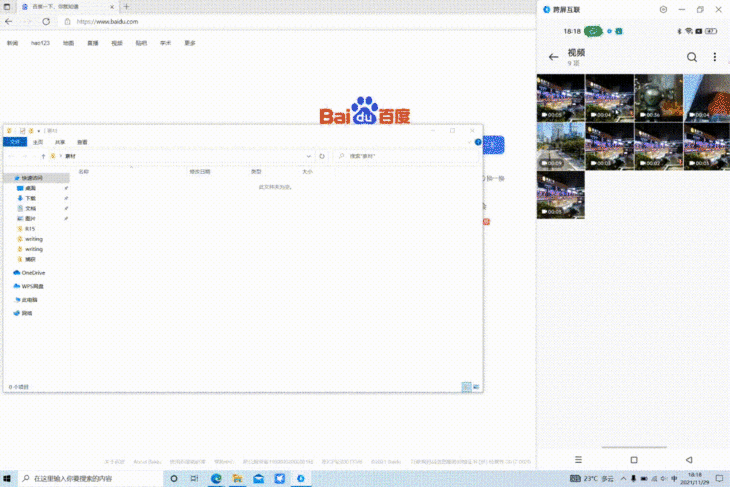Open File Explorer help icon
The image size is (730, 487).
[478, 142]
